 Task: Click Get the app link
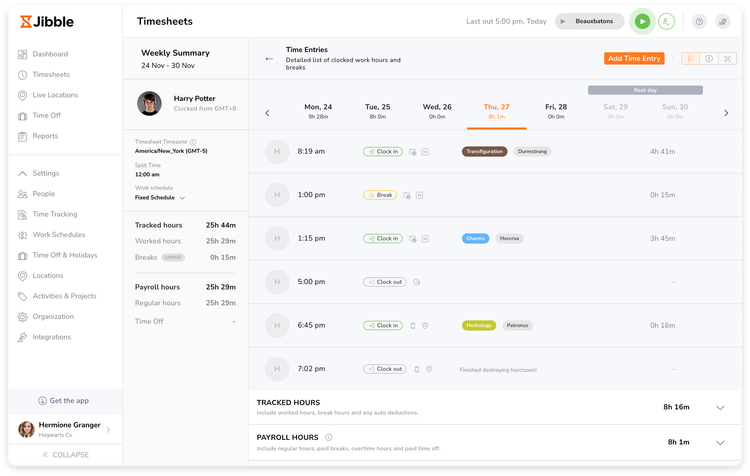(64, 401)
